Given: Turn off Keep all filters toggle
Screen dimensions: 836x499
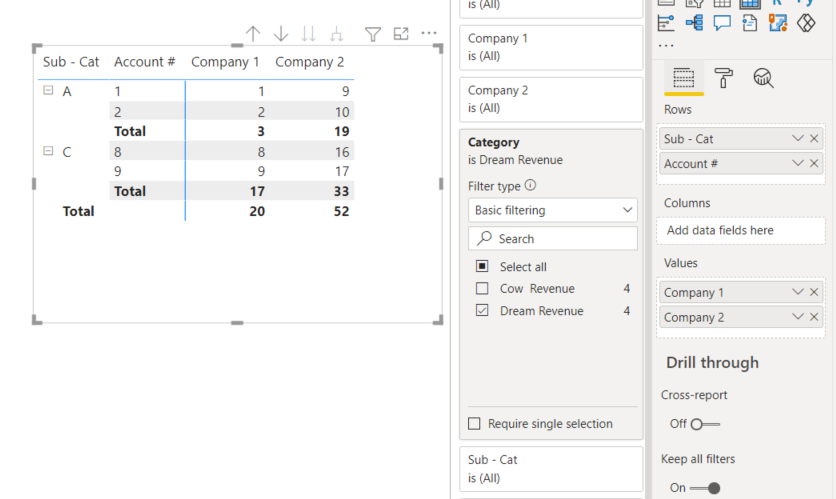Looking at the screenshot, I should tap(705, 488).
